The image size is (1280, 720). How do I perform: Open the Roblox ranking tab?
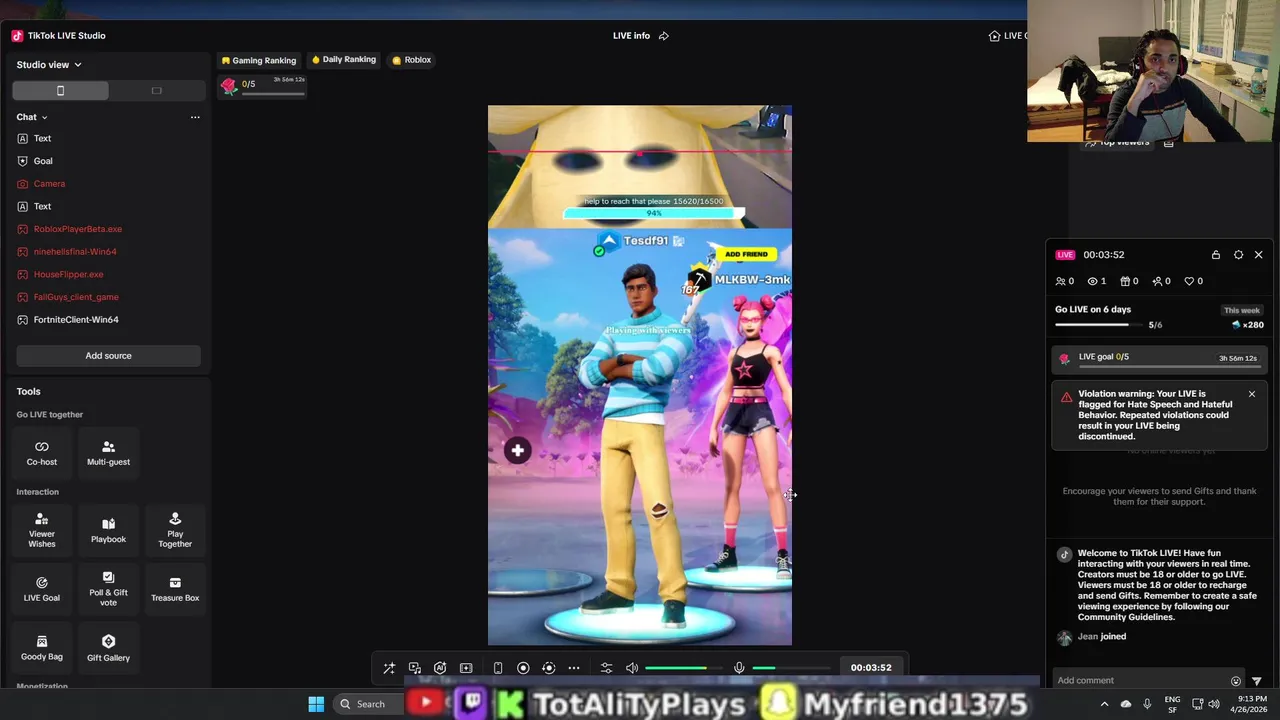pyautogui.click(x=412, y=60)
